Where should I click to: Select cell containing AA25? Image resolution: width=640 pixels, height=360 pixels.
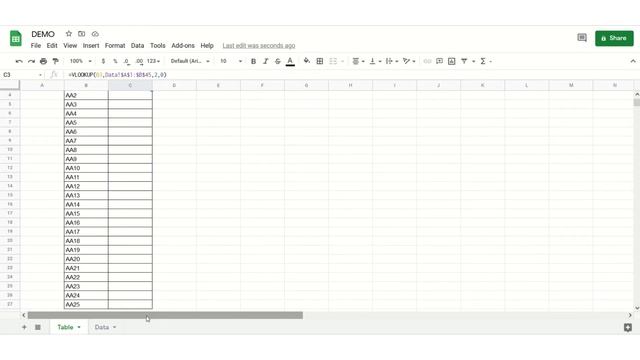[86, 304]
